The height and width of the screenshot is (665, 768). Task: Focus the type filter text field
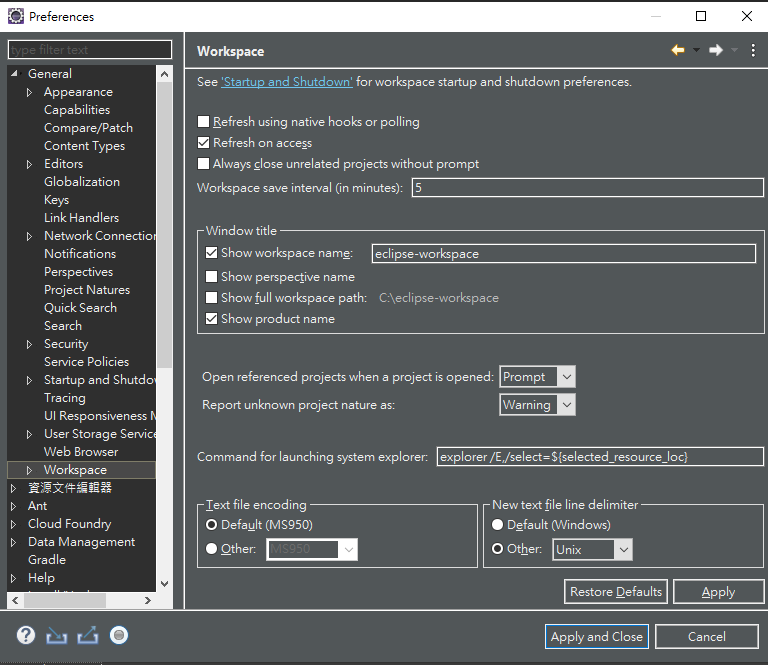point(90,49)
